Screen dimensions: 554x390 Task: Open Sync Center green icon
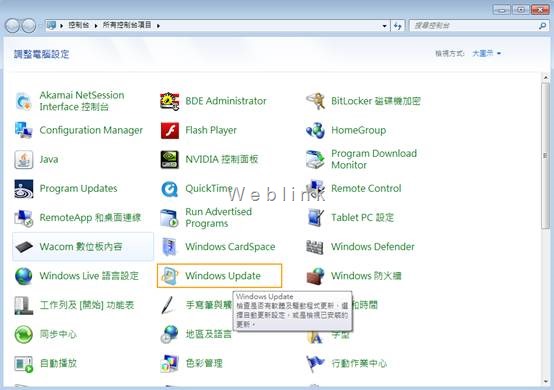24,334
